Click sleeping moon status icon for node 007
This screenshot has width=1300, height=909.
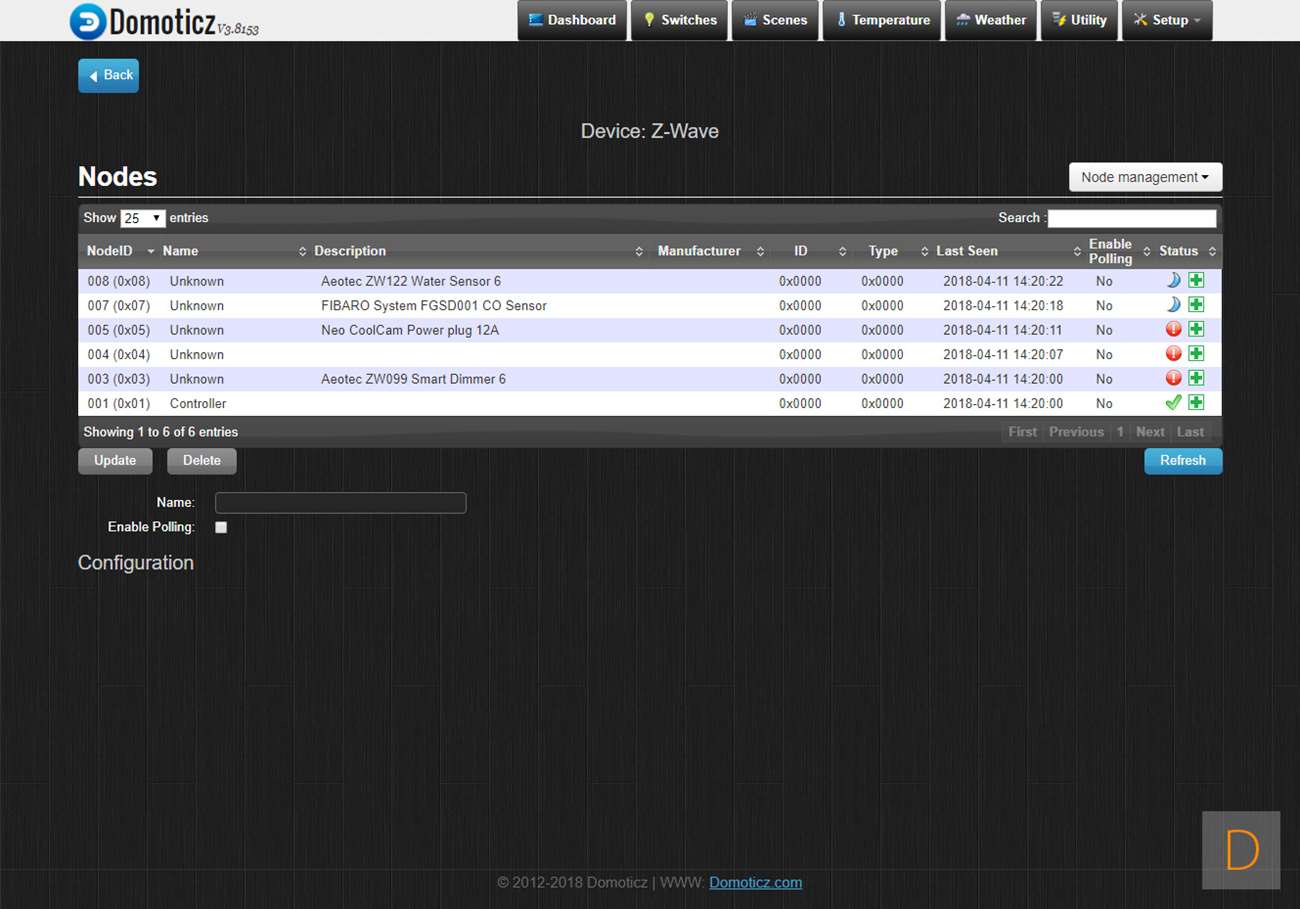1174,305
